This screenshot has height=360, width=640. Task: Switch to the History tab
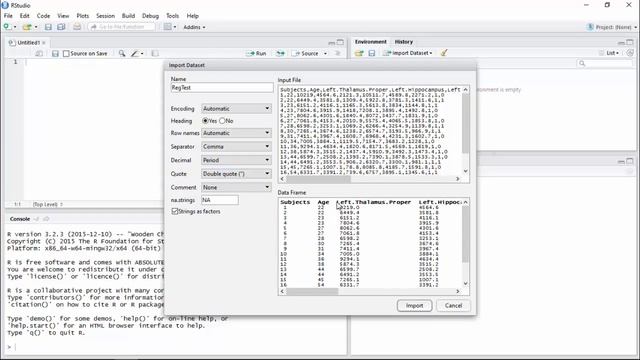coord(404,42)
